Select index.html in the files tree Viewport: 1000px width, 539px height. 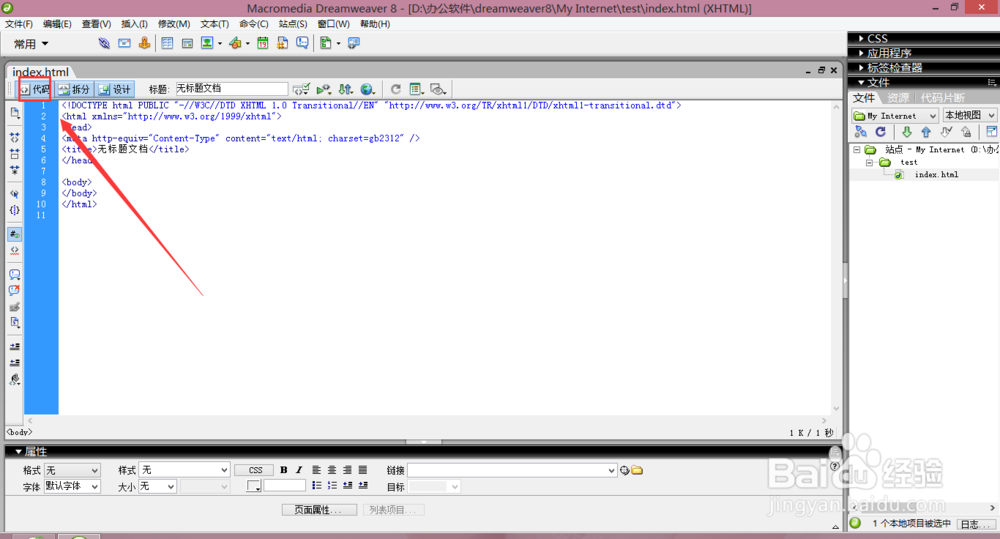936,175
